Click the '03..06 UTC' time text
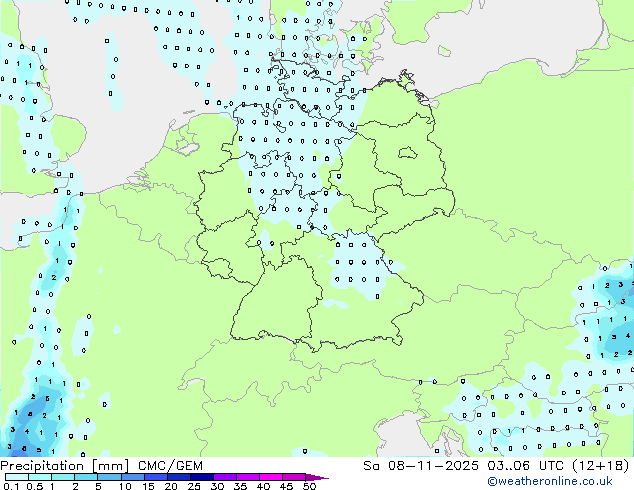The height and width of the screenshot is (490, 634). 525,466
